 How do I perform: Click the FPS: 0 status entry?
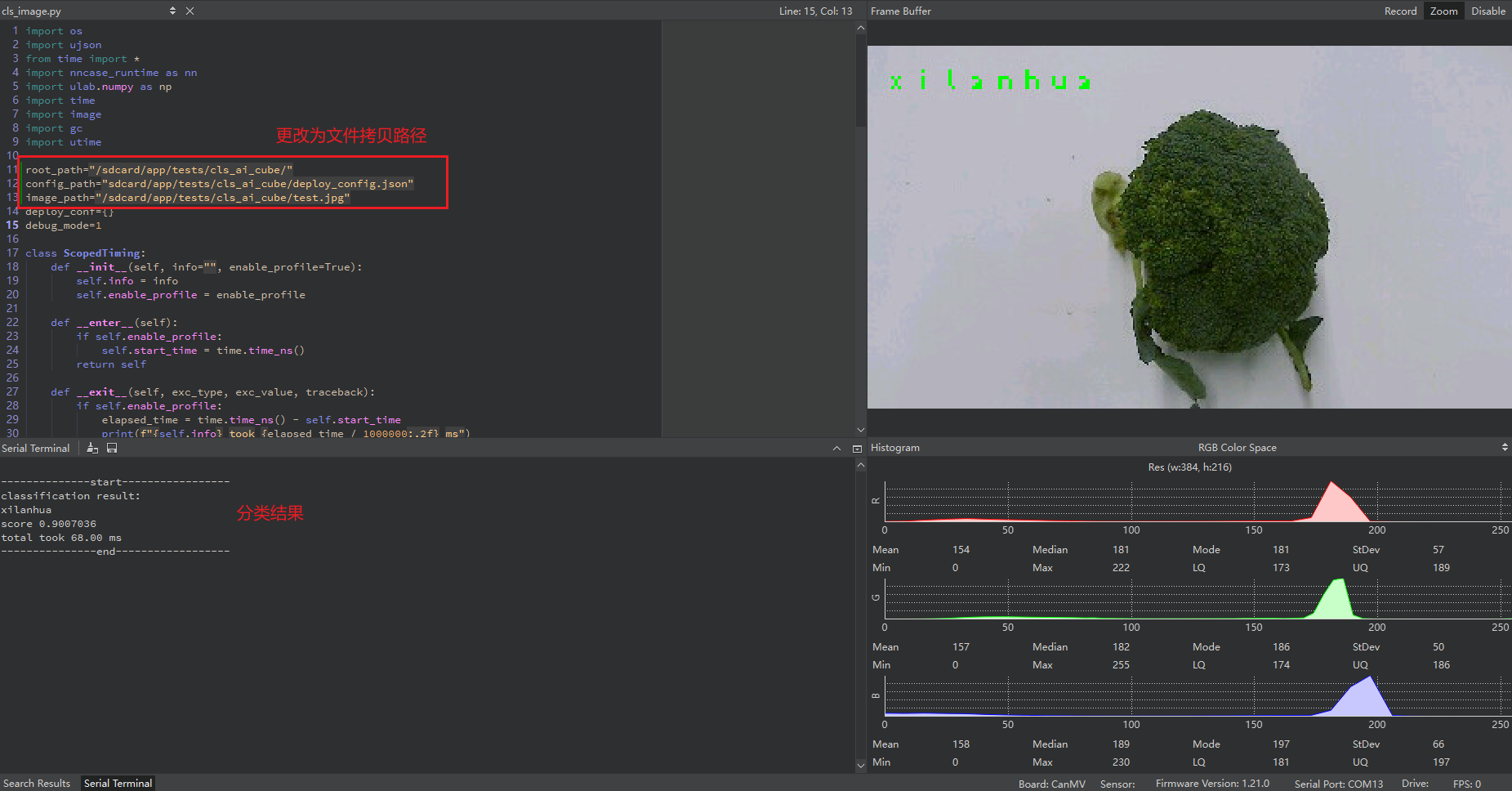[x=1466, y=784]
